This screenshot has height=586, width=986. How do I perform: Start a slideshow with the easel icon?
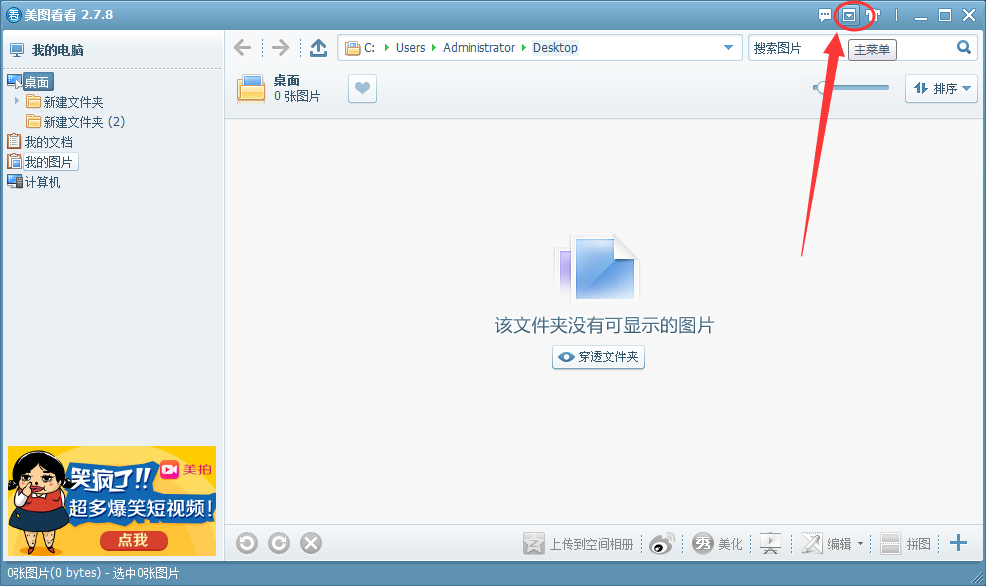(x=770, y=543)
